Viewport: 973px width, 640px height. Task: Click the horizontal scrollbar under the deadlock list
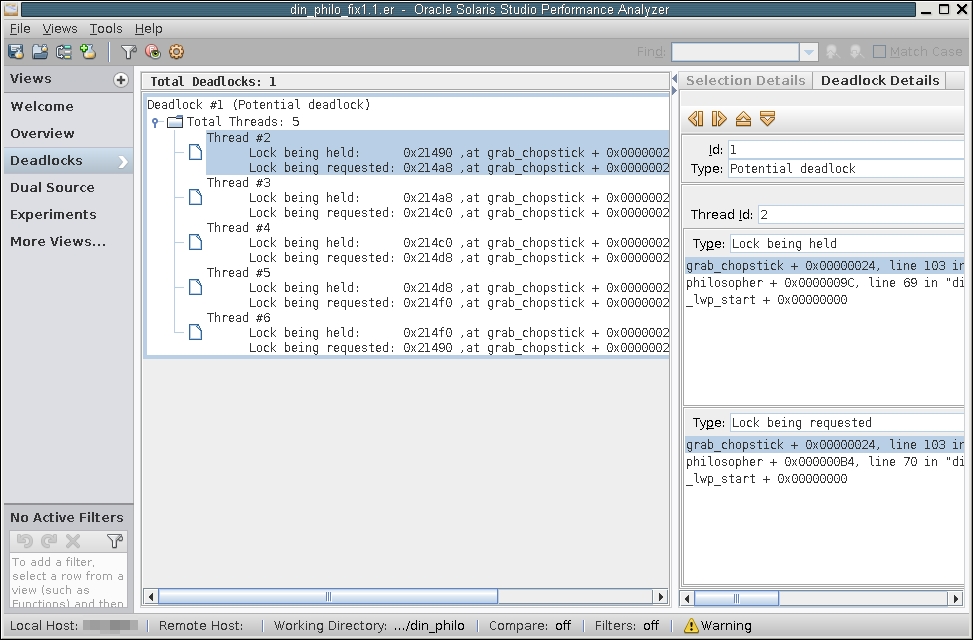tap(328, 597)
